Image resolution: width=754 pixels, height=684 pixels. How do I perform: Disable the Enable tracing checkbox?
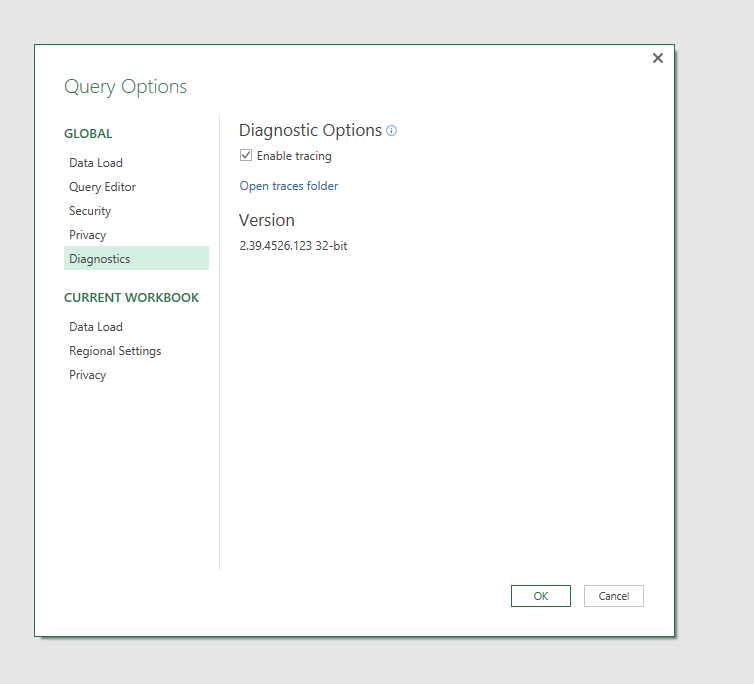tap(246, 156)
